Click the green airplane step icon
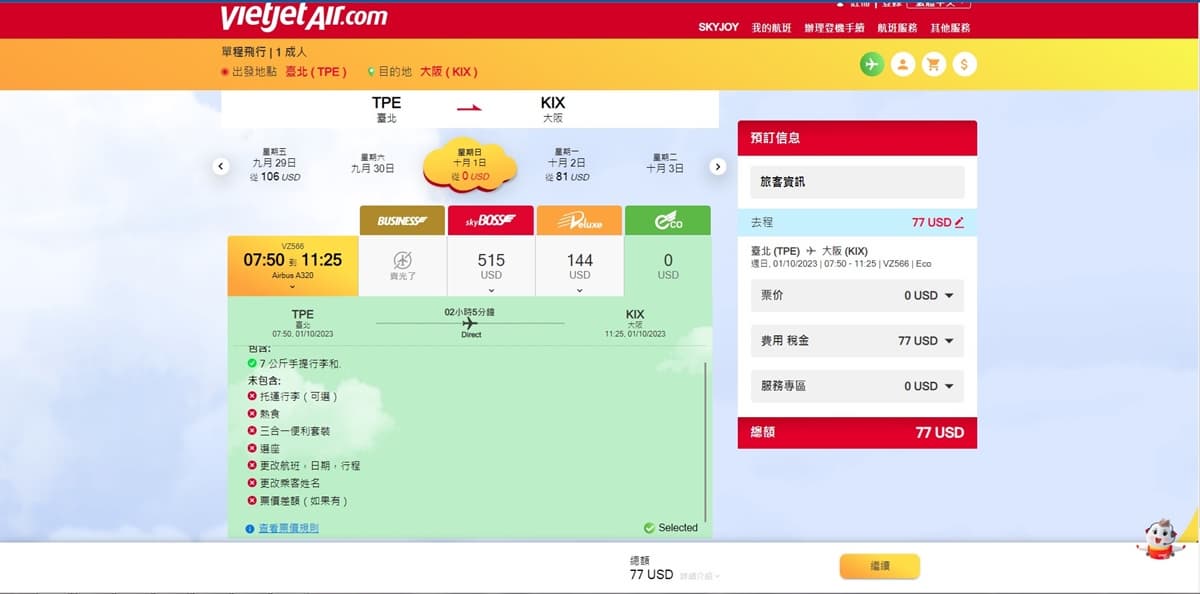 pyautogui.click(x=872, y=64)
